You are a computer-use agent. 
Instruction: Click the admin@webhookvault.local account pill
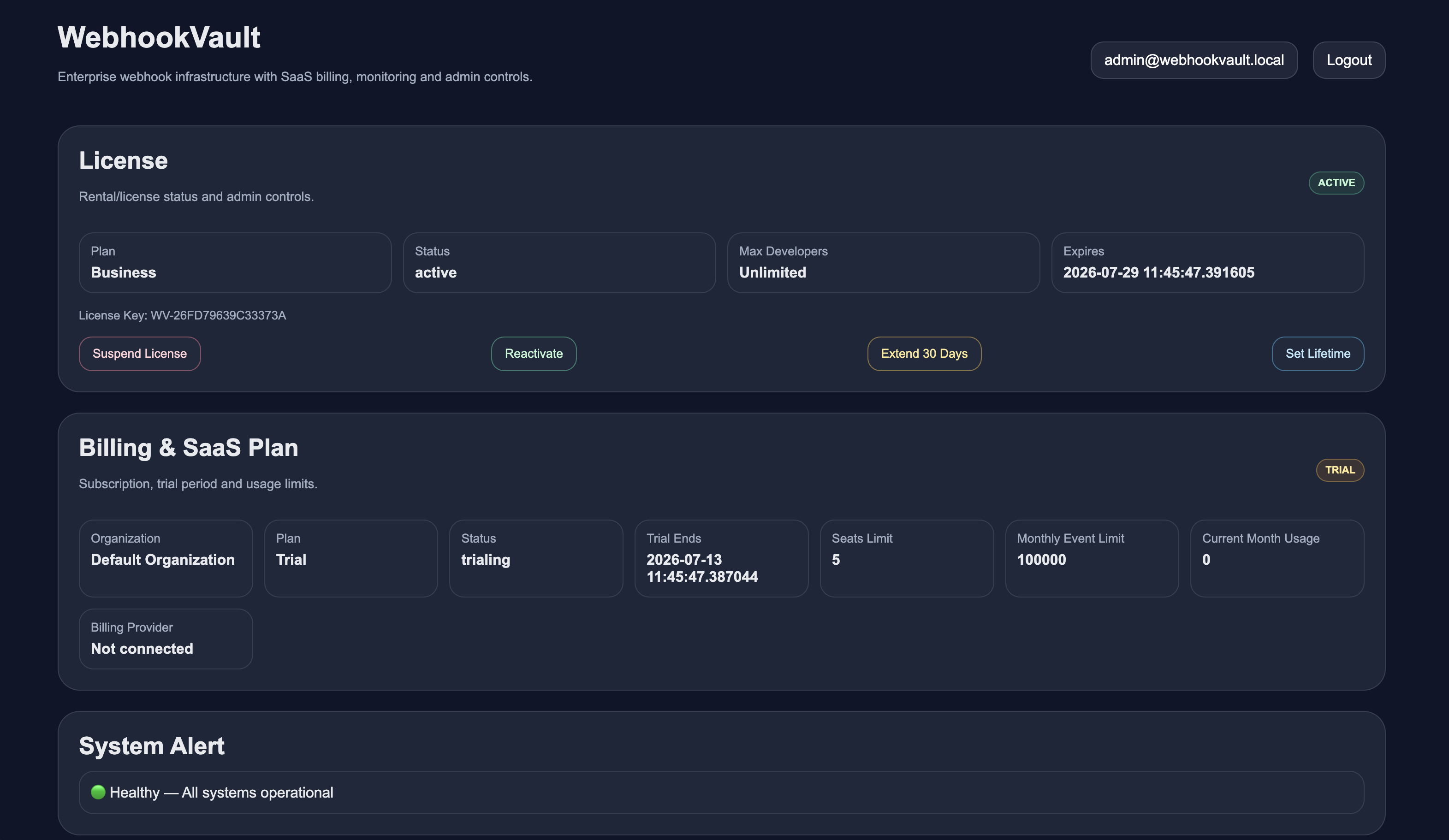1194,60
